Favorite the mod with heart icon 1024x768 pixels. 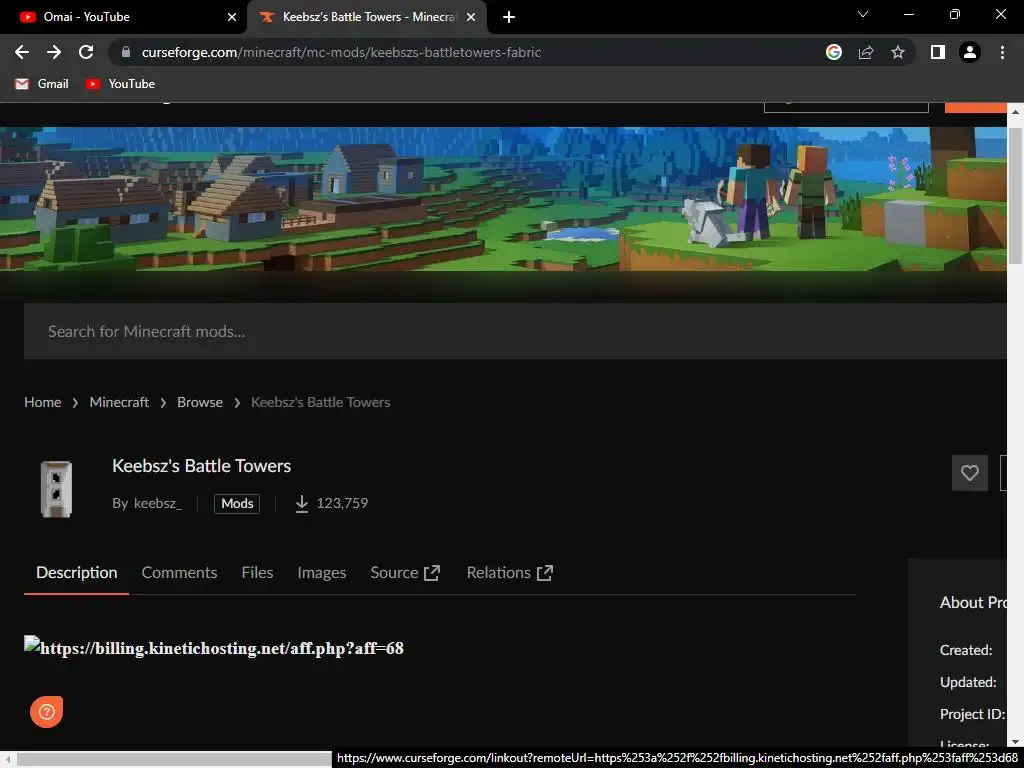click(970, 473)
